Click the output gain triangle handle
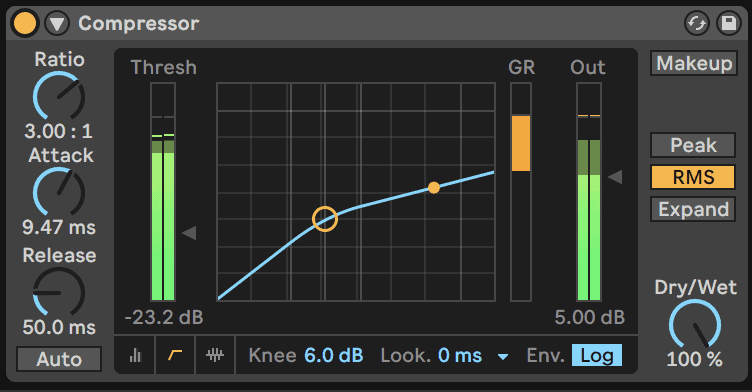Image resolution: width=752 pixels, height=392 pixels. (x=615, y=177)
